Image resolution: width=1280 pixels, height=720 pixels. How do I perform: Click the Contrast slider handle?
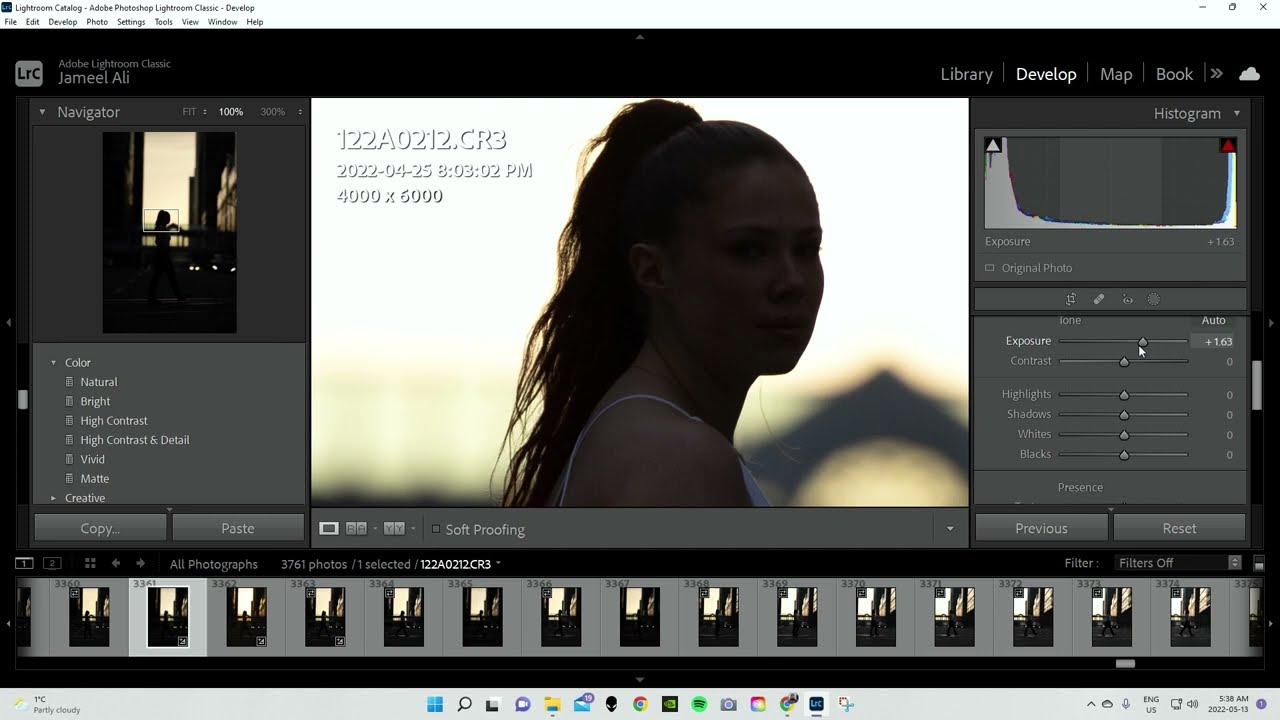1124,362
